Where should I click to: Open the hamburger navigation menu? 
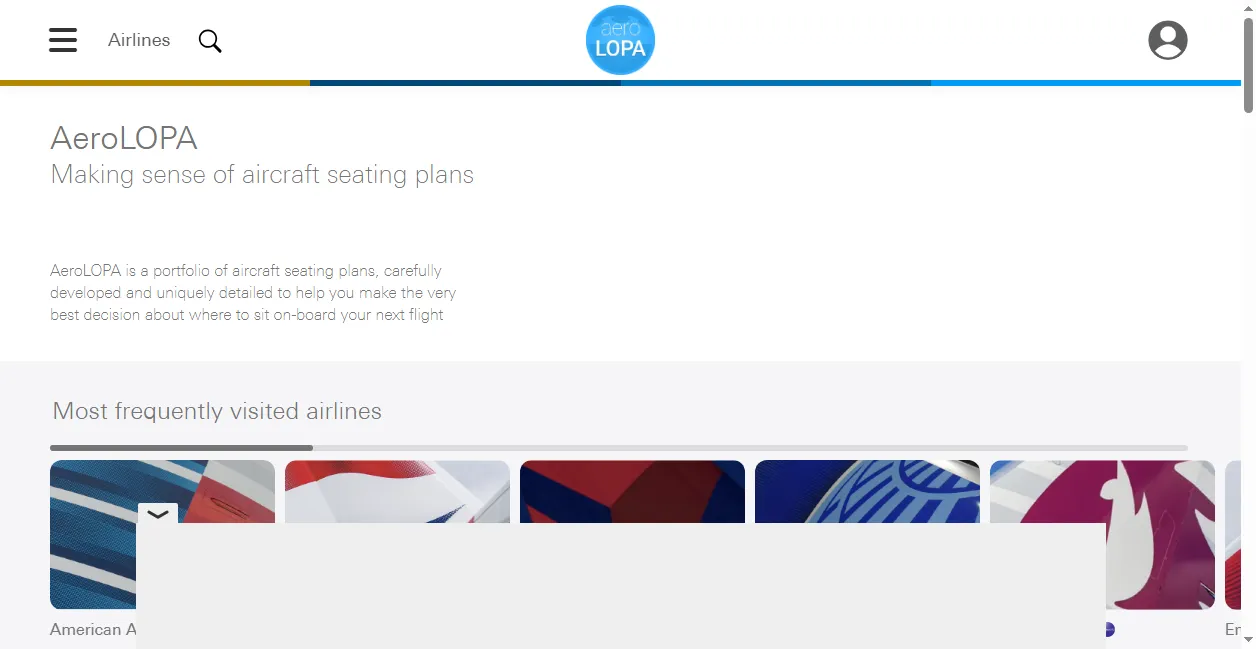[63, 40]
